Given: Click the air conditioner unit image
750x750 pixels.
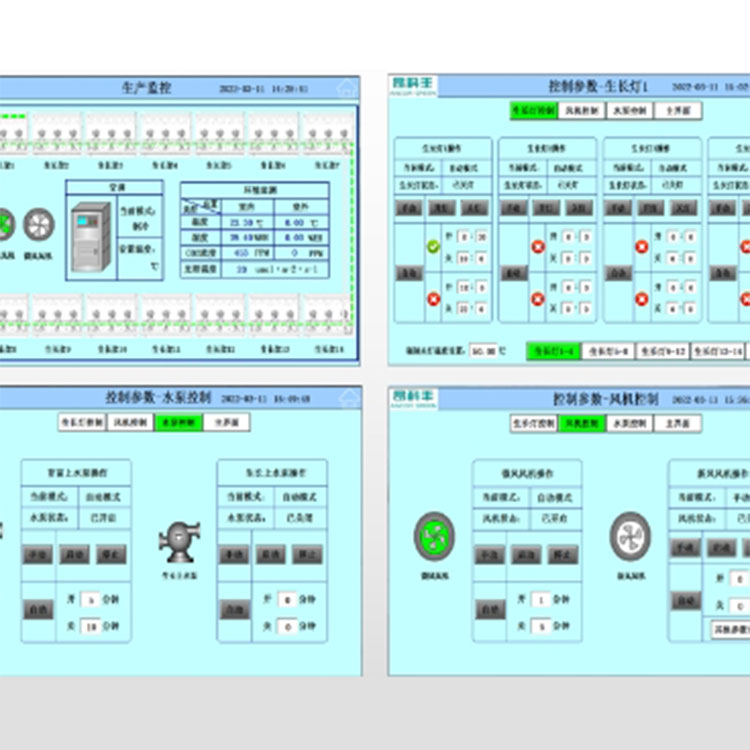Looking at the screenshot, I should pyautogui.click(x=91, y=237).
